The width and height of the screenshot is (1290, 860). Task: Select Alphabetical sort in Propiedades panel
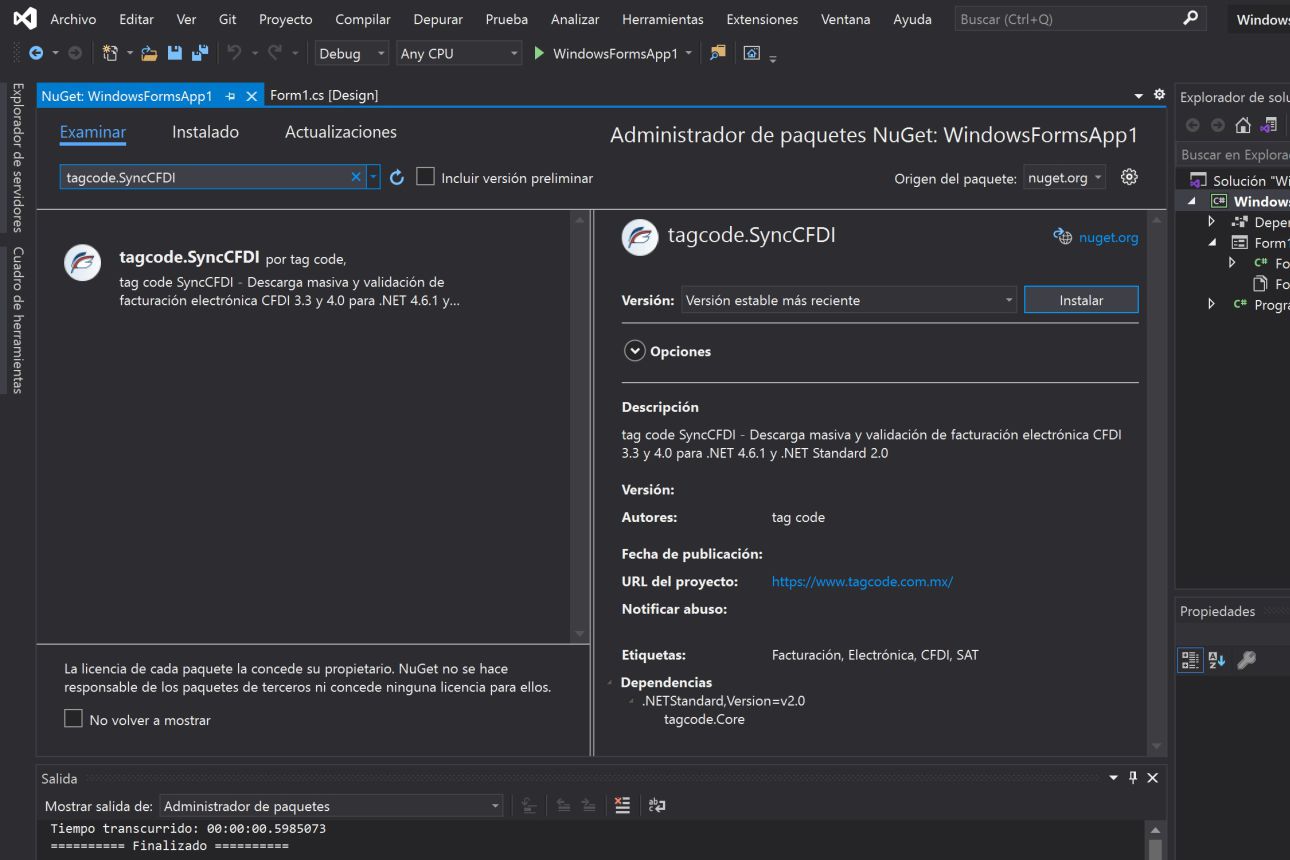click(x=1217, y=660)
